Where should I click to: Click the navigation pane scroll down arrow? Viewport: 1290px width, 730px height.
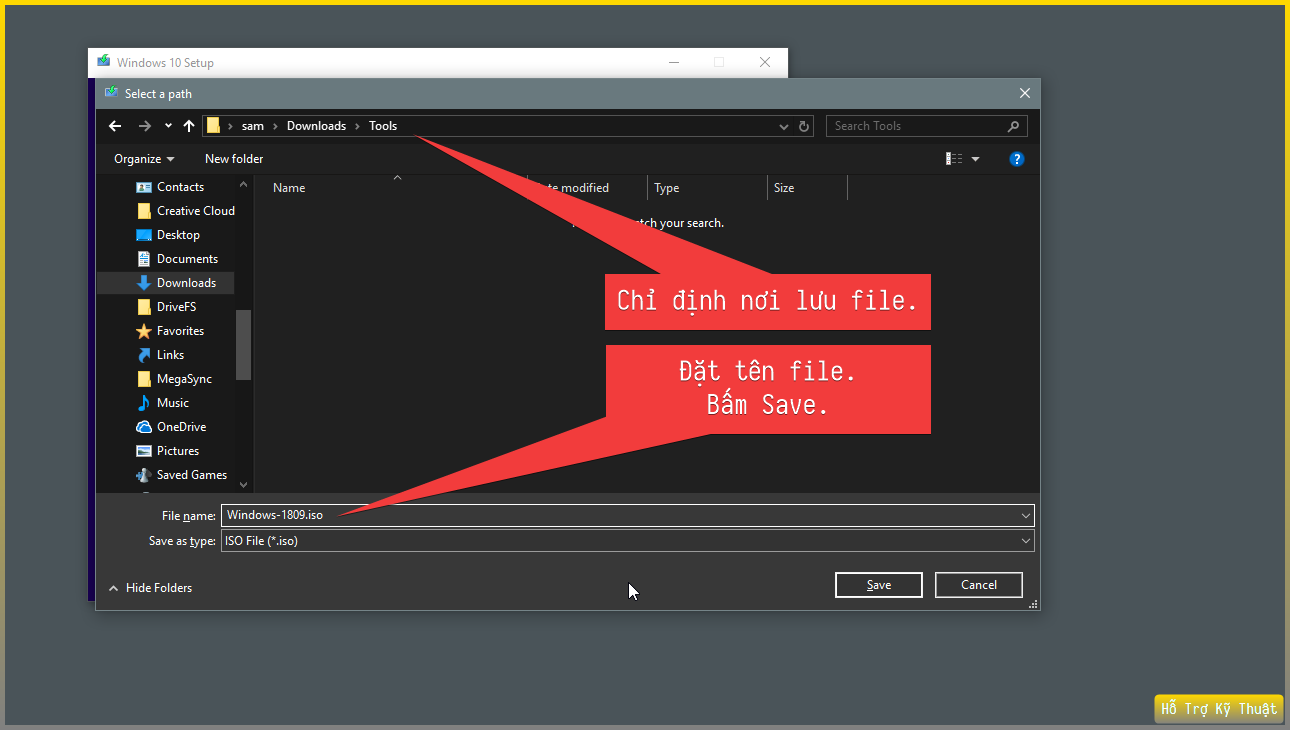(243, 484)
